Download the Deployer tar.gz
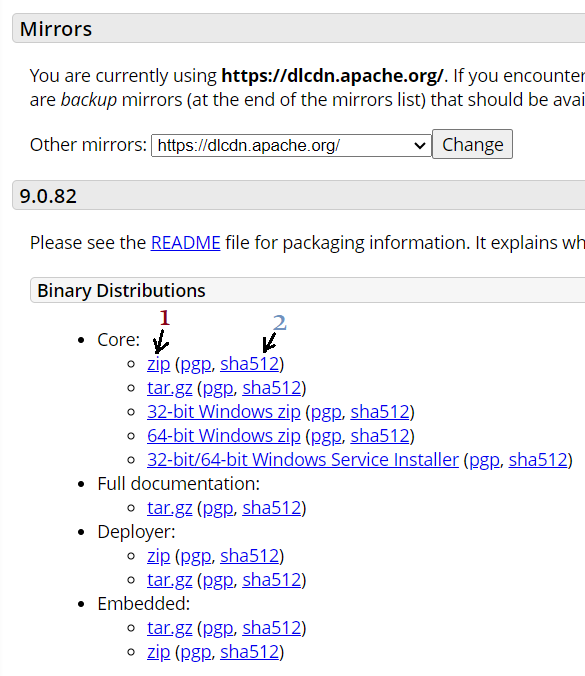585x676 pixels. [x=169, y=580]
